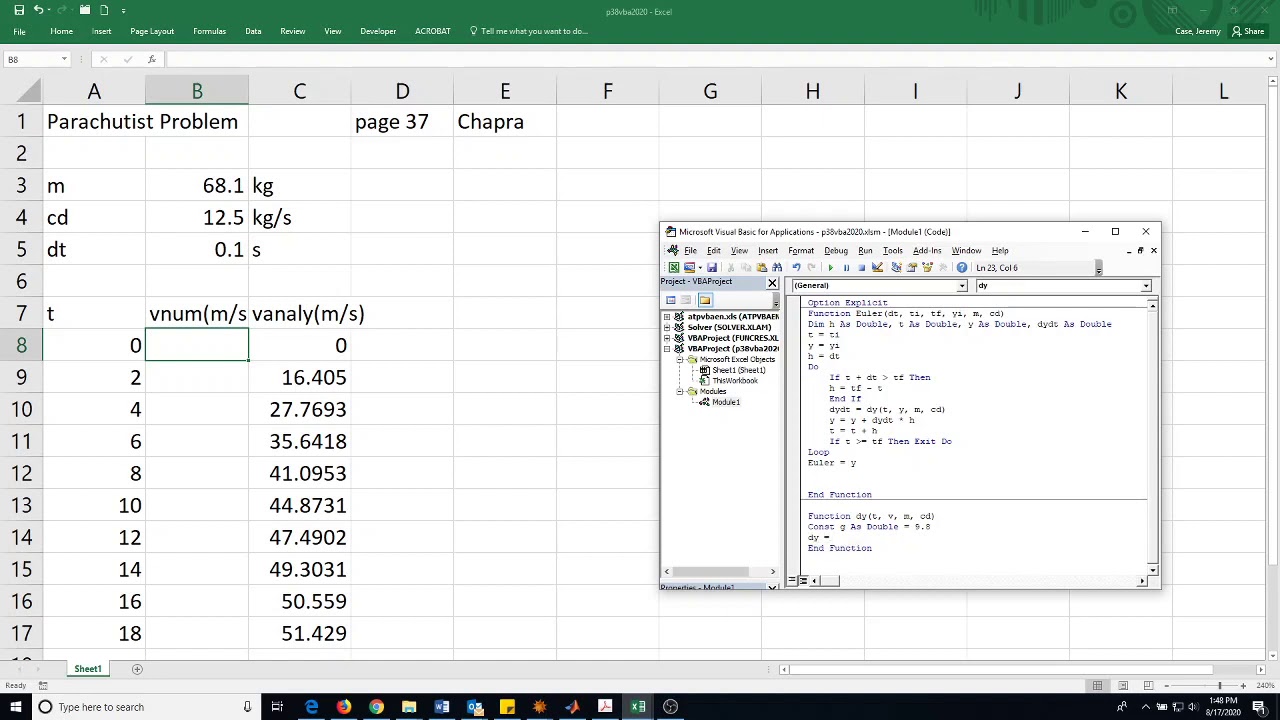
Task: Open Outlook from the taskbar
Action: (474, 707)
